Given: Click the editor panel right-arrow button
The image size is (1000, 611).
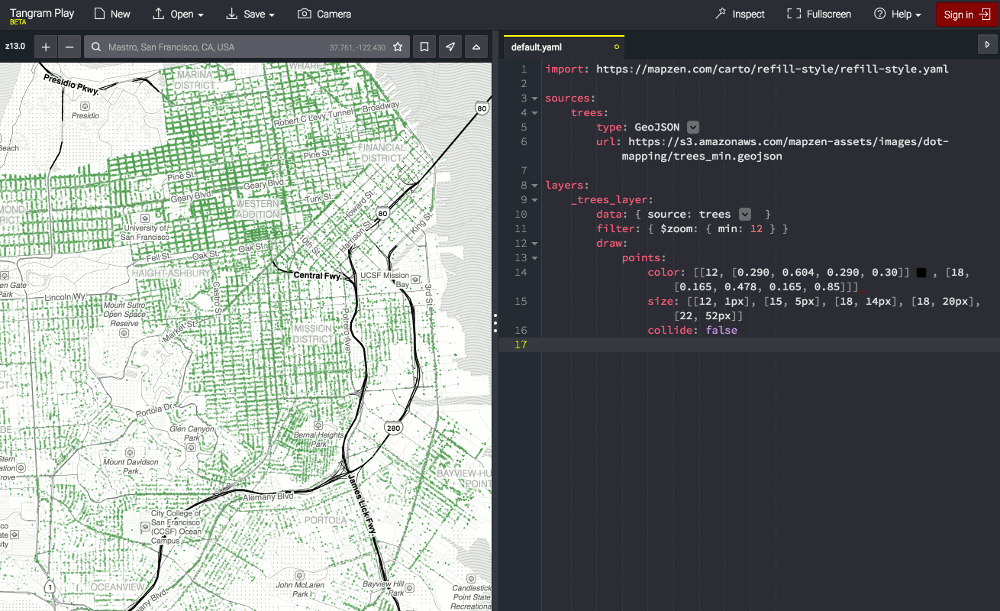Looking at the screenshot, I should (987, 45).
